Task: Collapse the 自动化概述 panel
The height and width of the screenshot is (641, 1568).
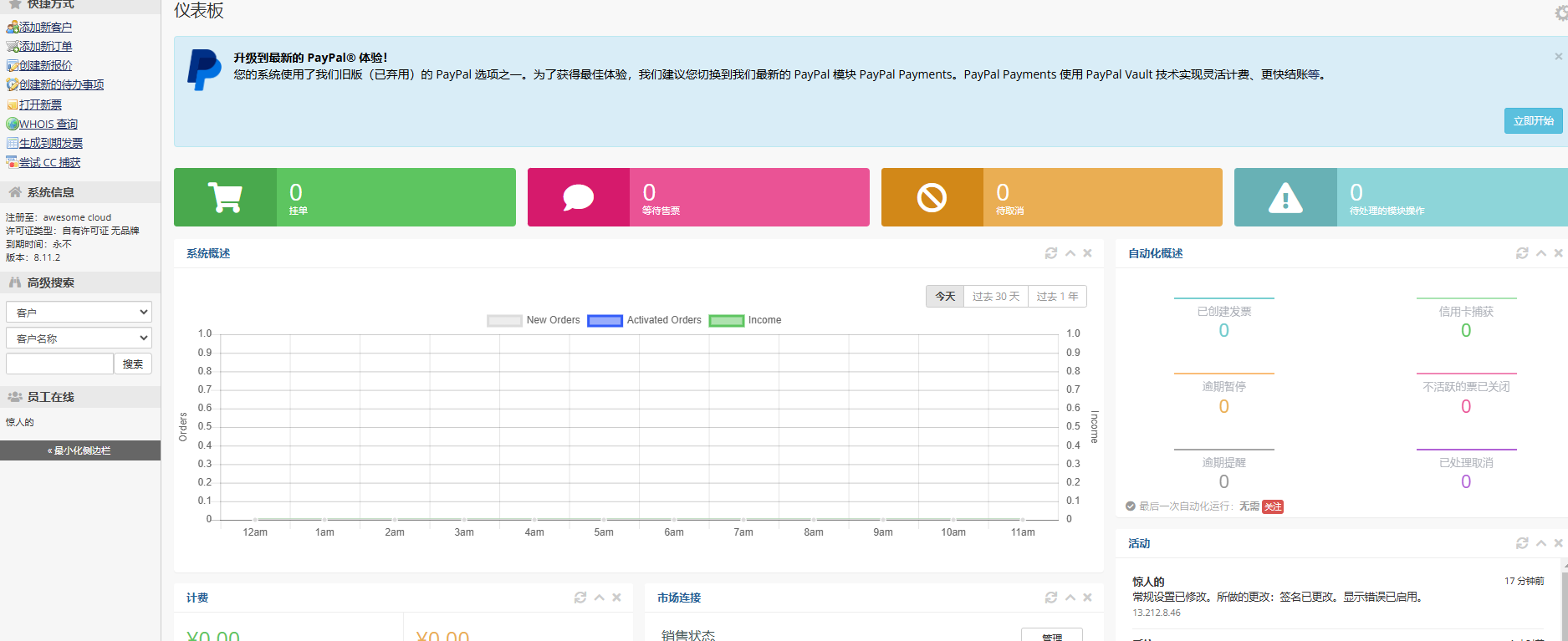Action: pyautogui.click(x=1540, y=253)
